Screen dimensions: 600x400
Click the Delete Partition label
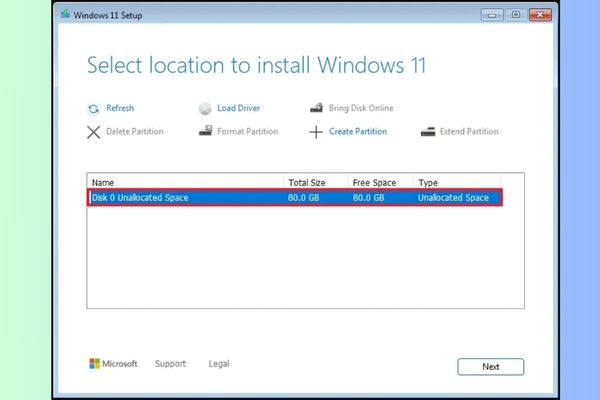pos(135,131)
